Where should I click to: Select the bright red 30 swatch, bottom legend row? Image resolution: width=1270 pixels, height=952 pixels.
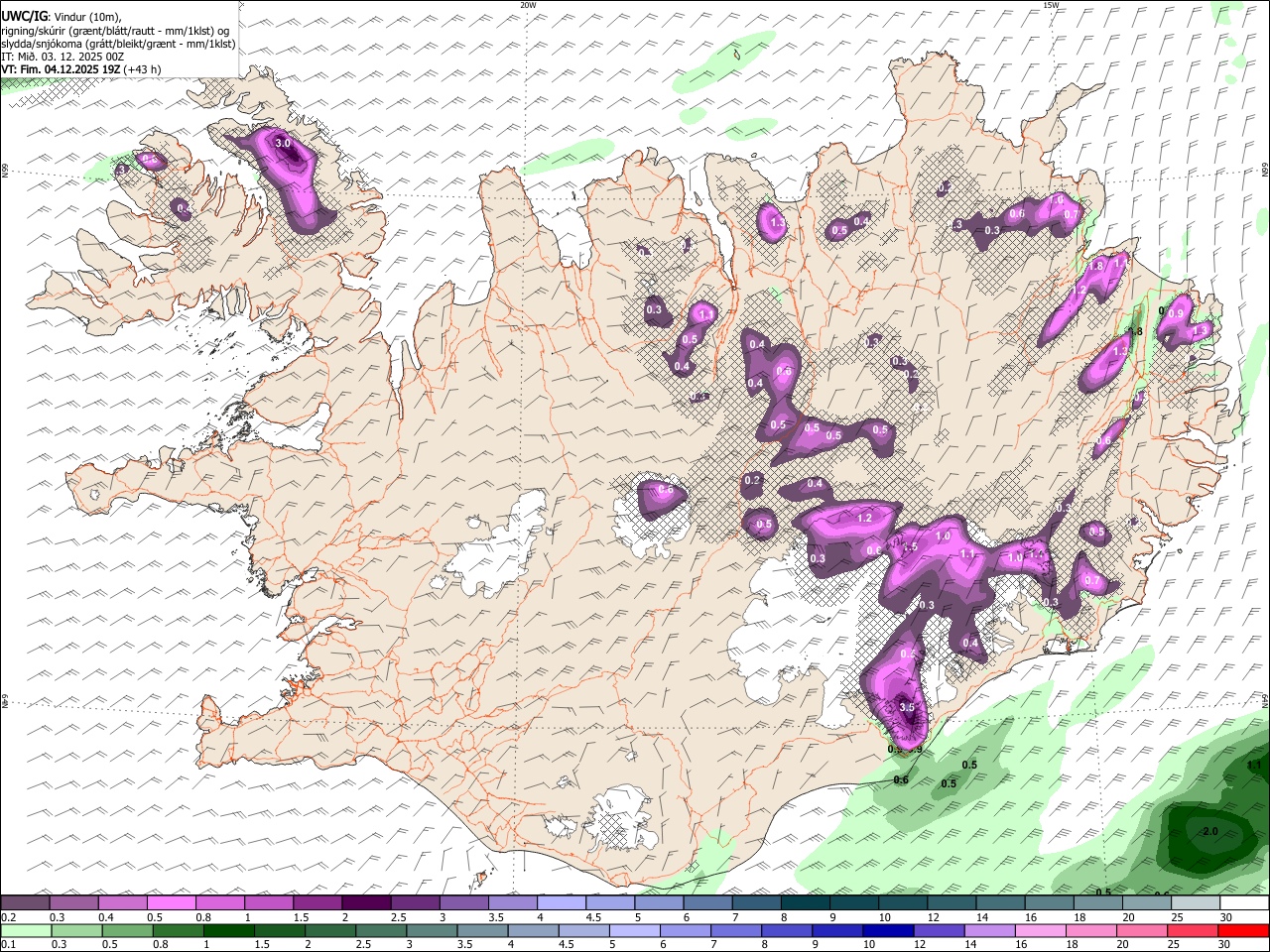1243,931
